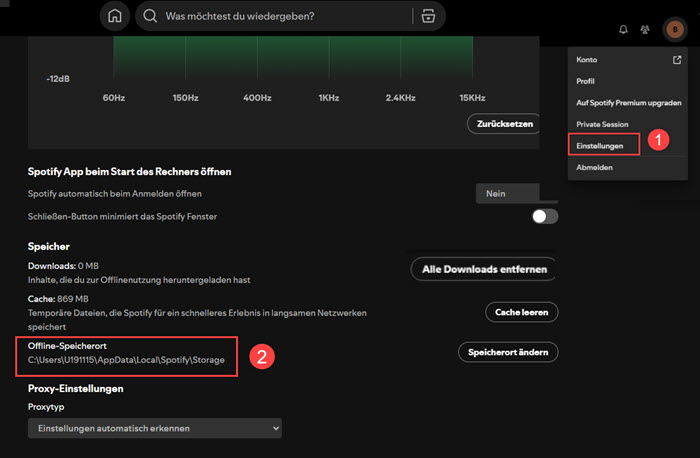Click the search magnifier icon
This screenshot has width=700, height=458.
coord(150,16)
